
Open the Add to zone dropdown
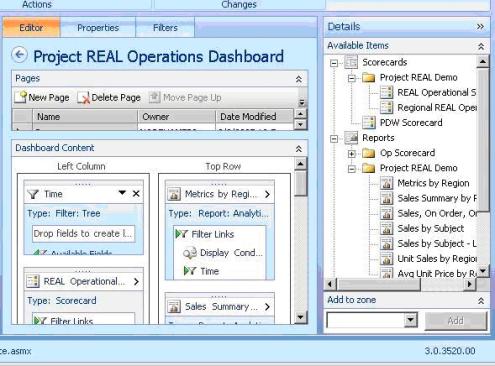tap(411, 320)
